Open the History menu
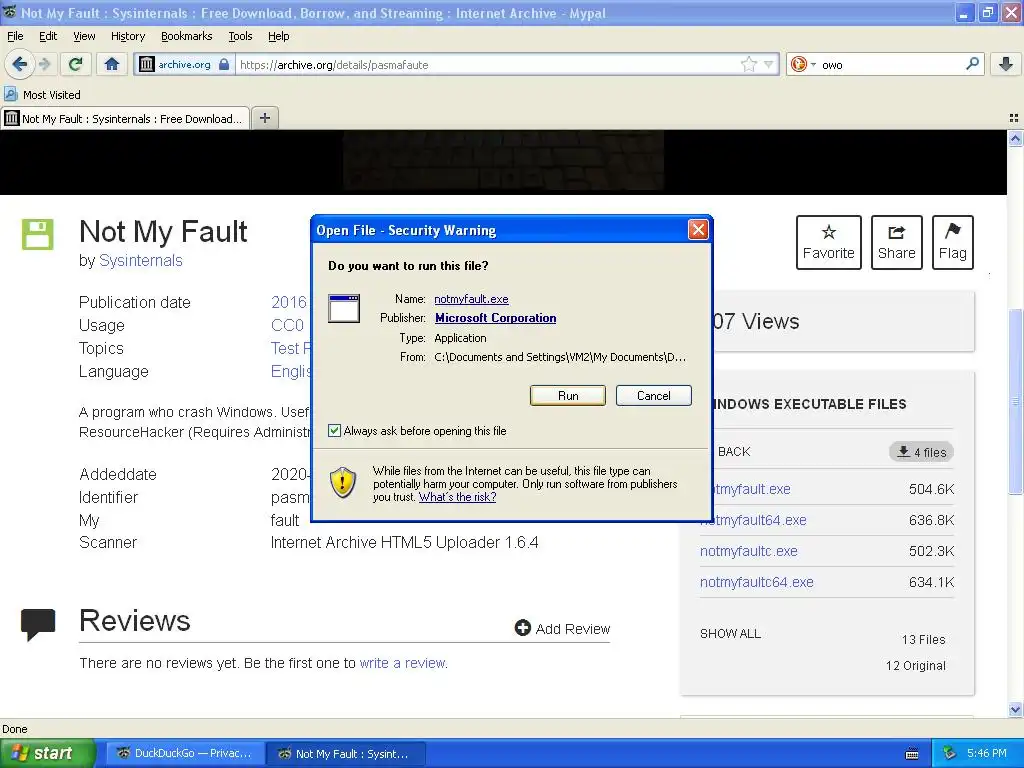1024x768 pixels. [x=127, y=36]
